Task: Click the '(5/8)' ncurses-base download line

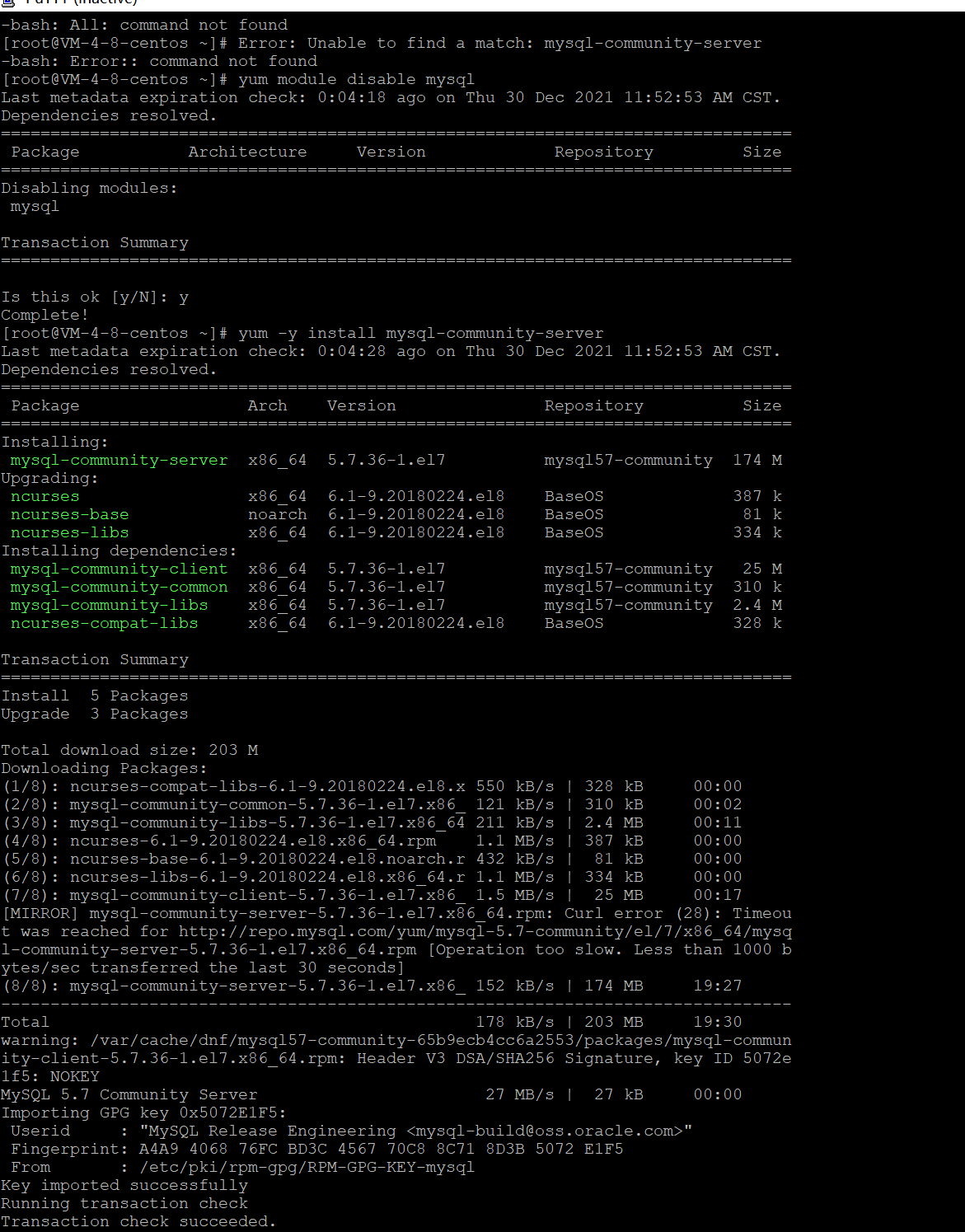Action: pos(372,860)
